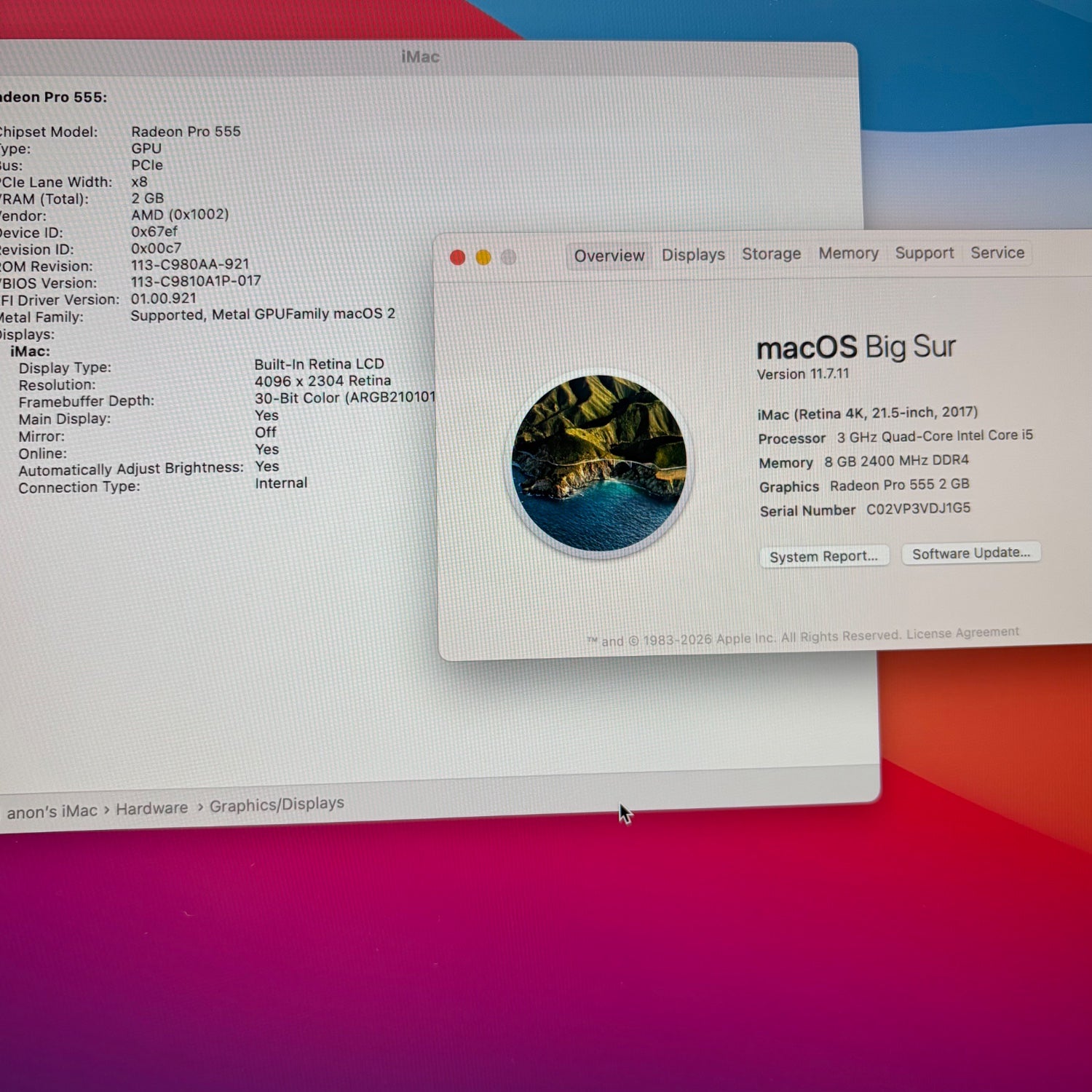The width and height of the screenshot is (1092, 1092).
Task: Switch to the Displays tab
Action: [692, 256]
